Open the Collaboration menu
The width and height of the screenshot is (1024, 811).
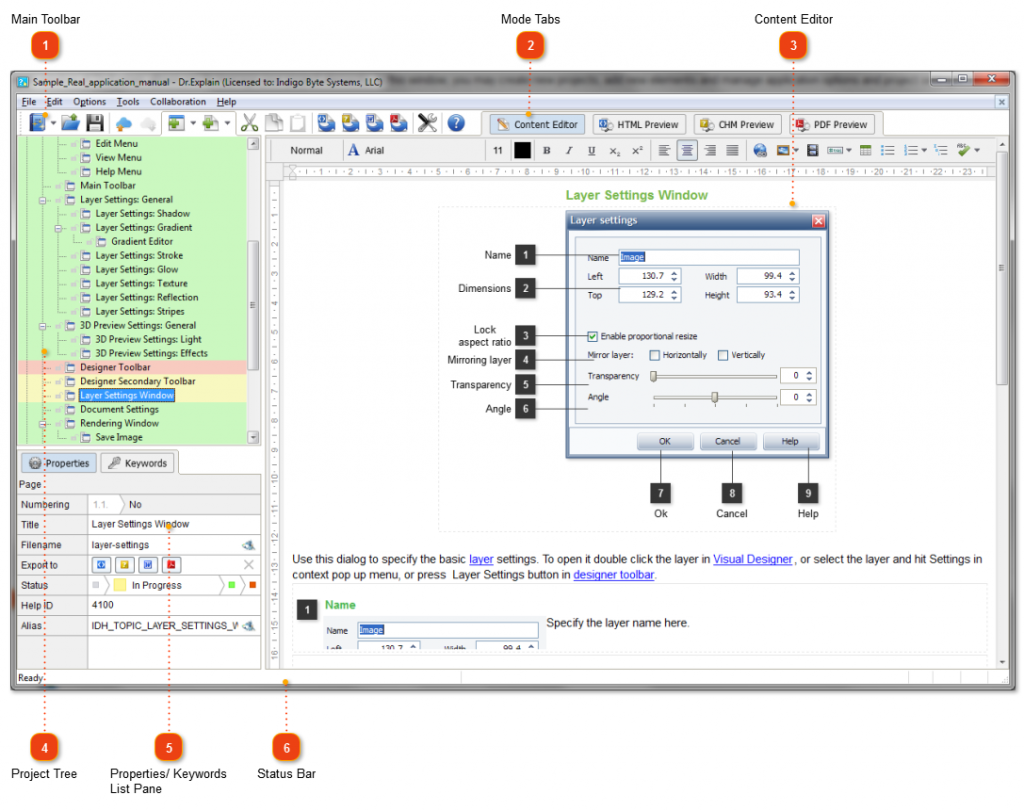[x=178, y=102]
